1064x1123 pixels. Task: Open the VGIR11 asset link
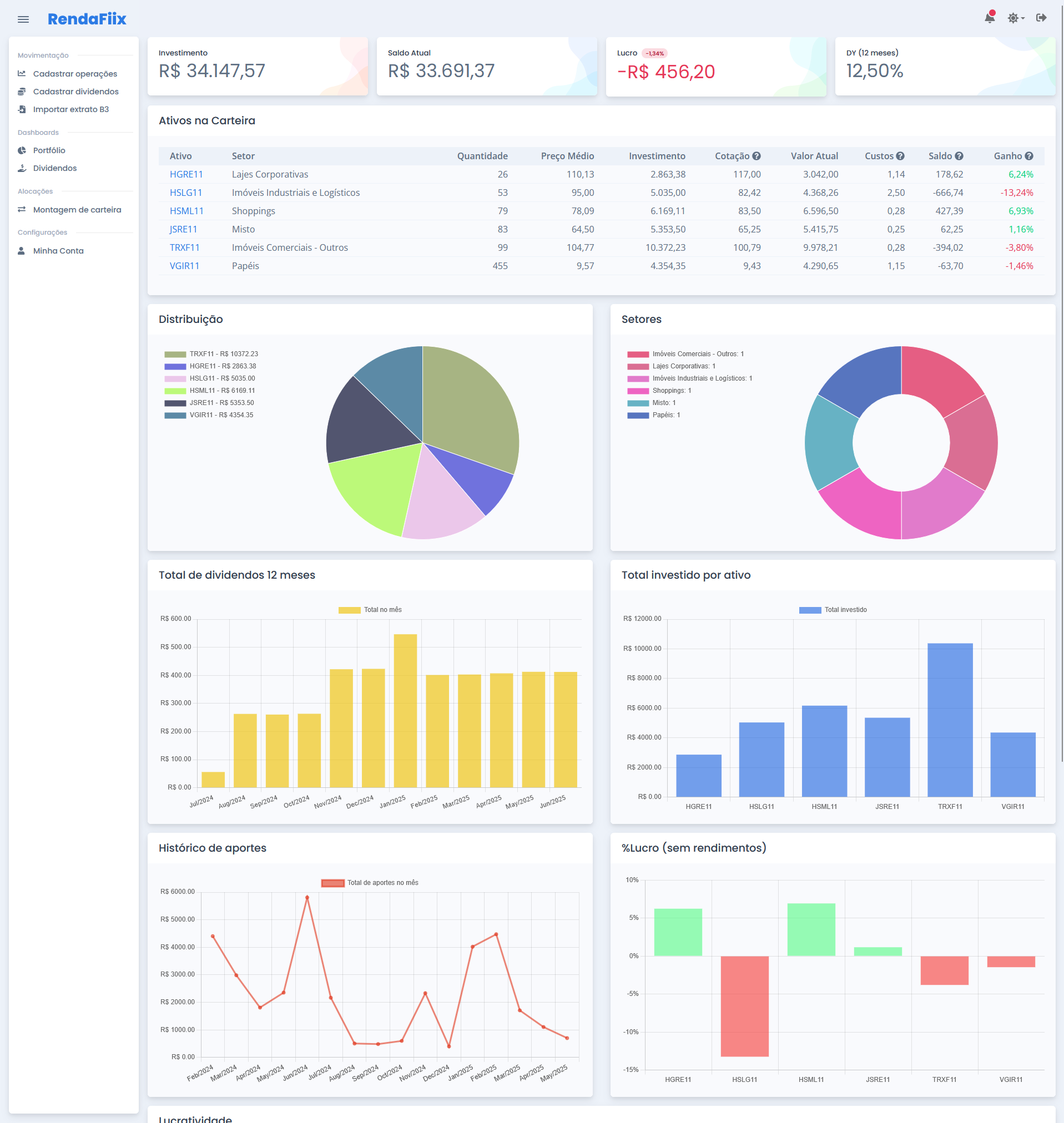[x=184, y=266]
